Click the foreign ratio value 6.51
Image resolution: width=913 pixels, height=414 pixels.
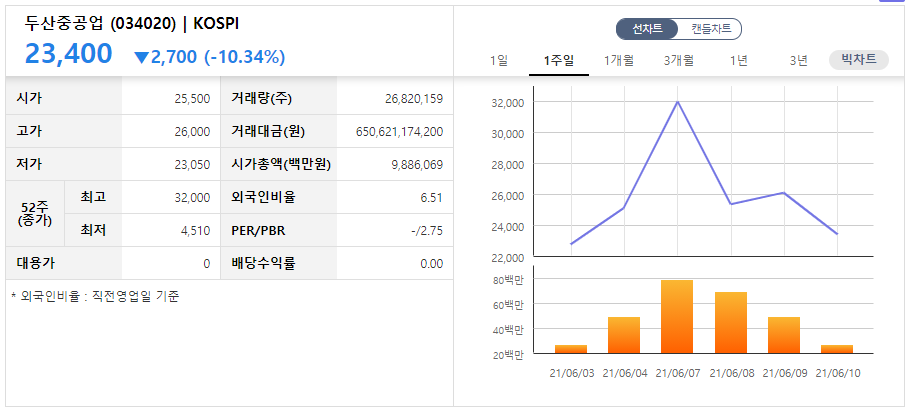point(431,198)
